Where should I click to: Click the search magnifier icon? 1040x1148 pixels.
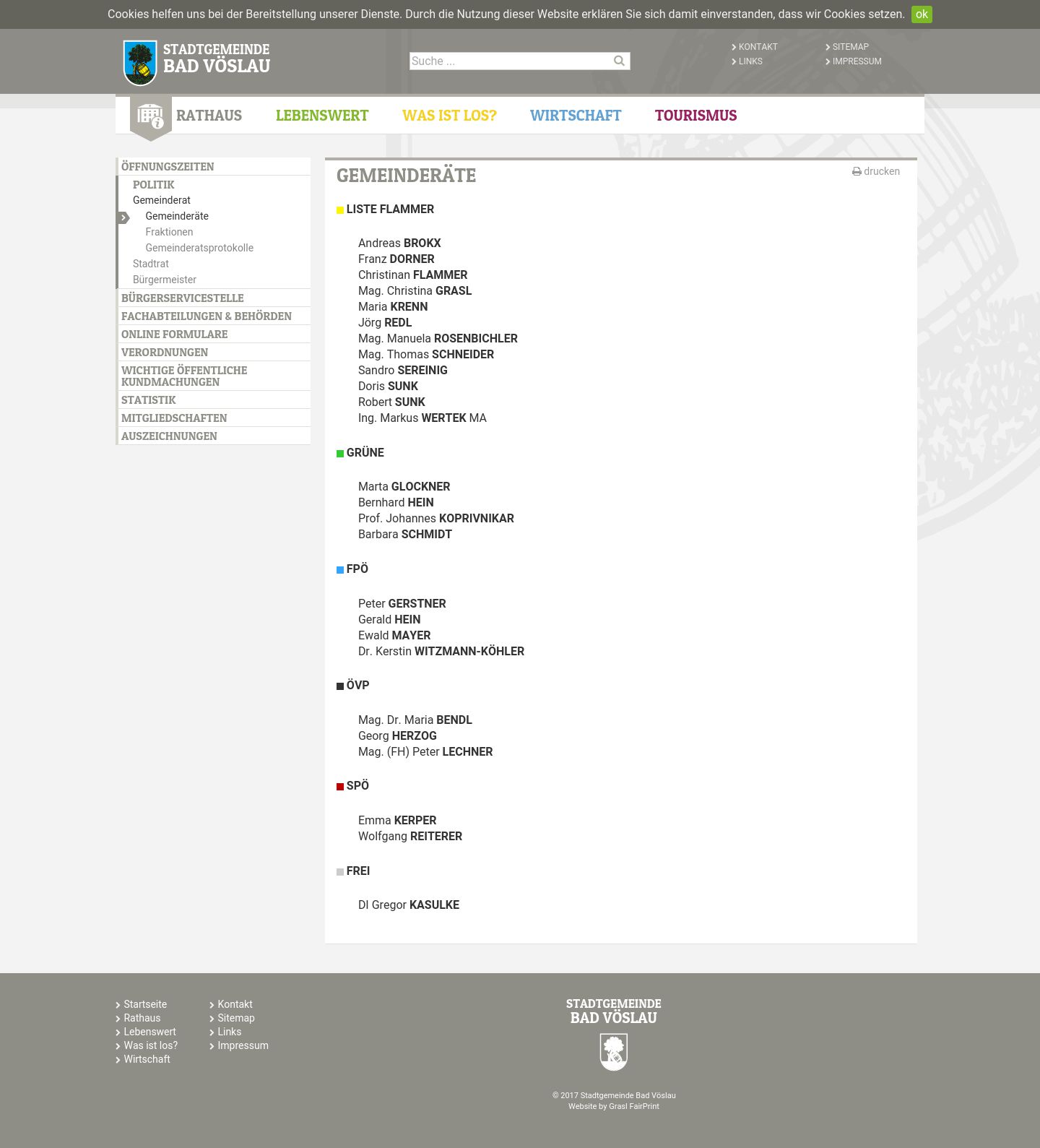tap(619, 61)
